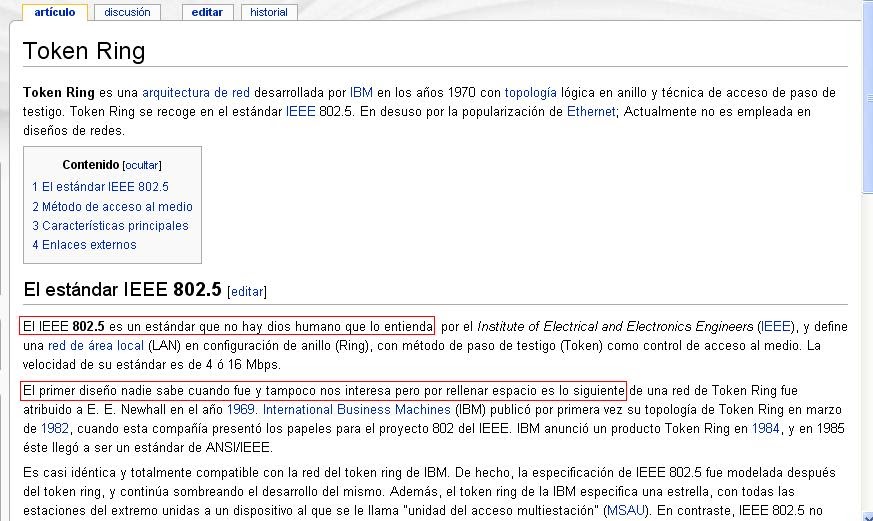The height and width of the screenshot is (521, 873).
Task: Follow the IEEE link before 802.5
Action: (x=301, y=111)
